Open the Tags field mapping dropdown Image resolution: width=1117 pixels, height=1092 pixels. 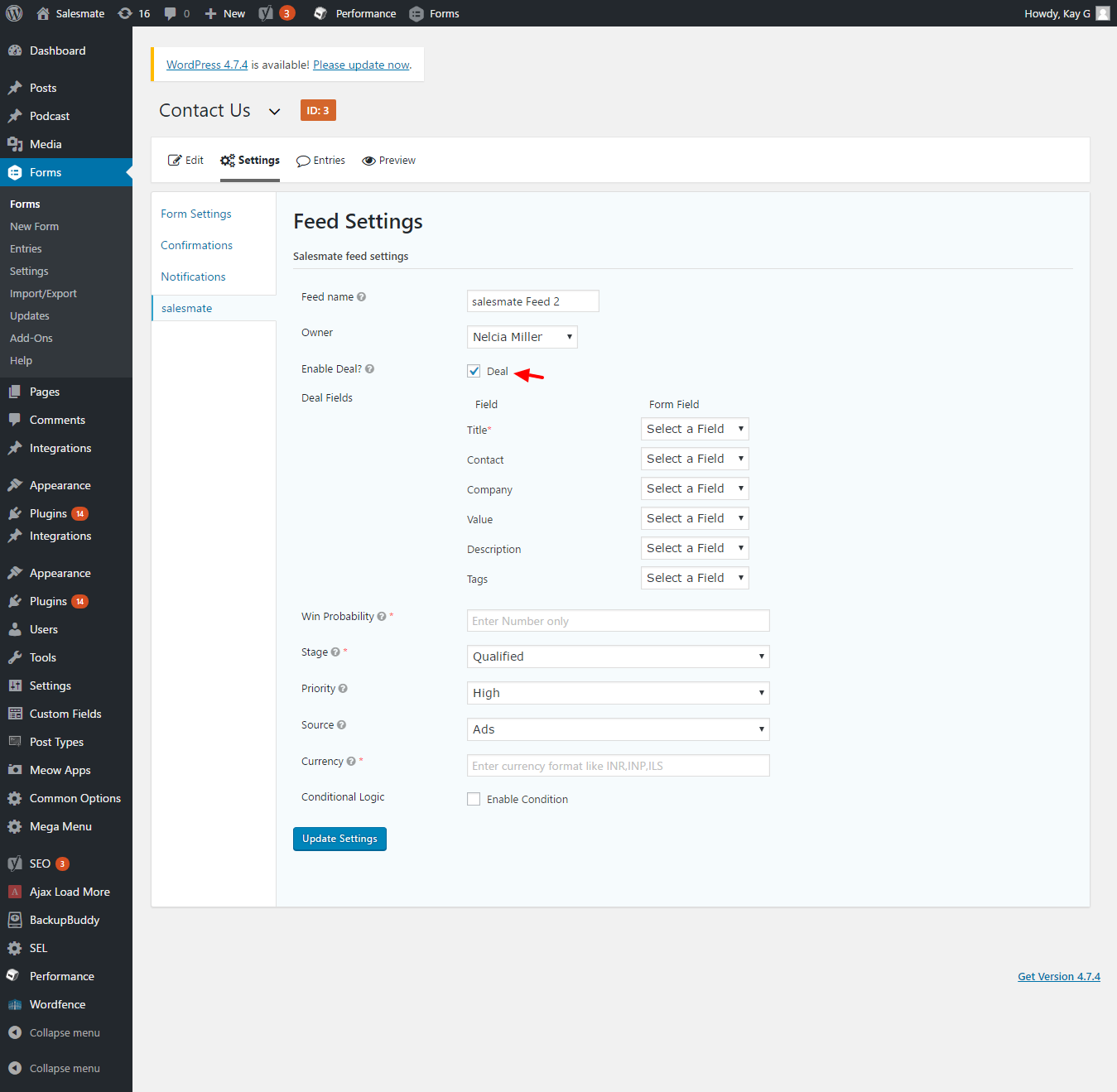pyautogui.click(x=695, y=578)
